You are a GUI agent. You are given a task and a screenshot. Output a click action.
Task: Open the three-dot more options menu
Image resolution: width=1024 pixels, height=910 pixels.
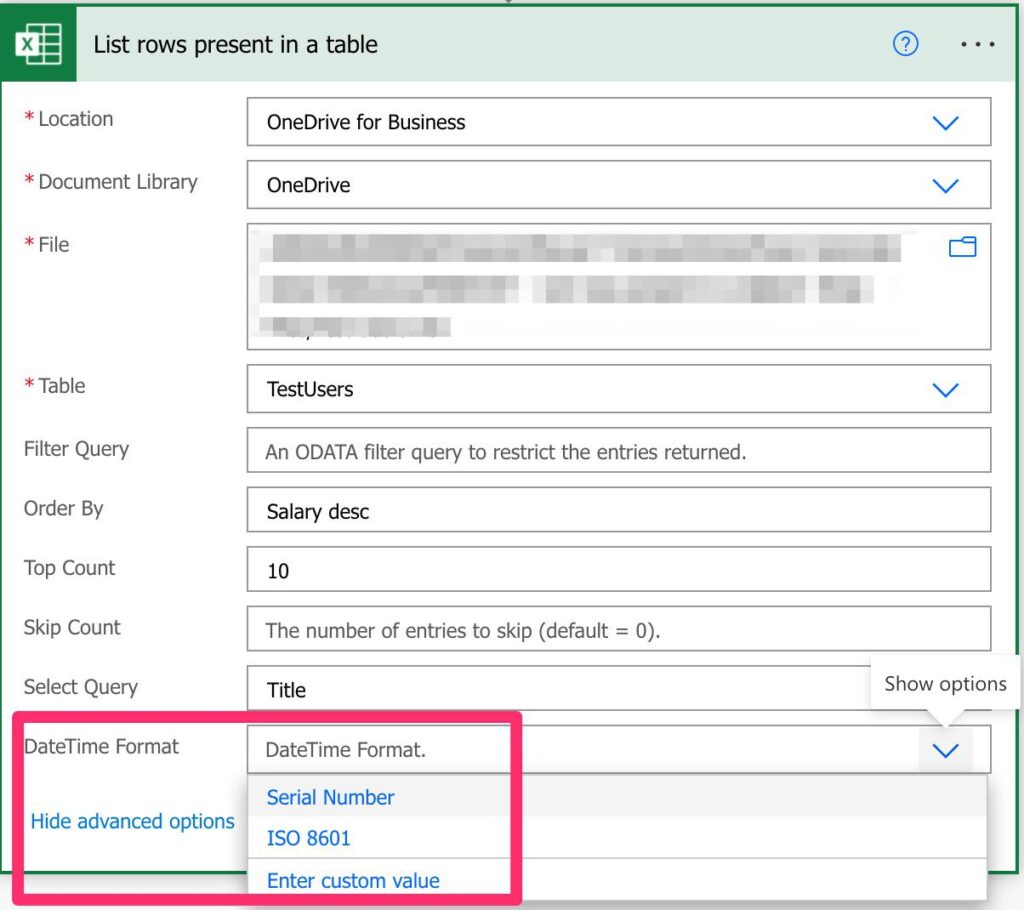977,44
